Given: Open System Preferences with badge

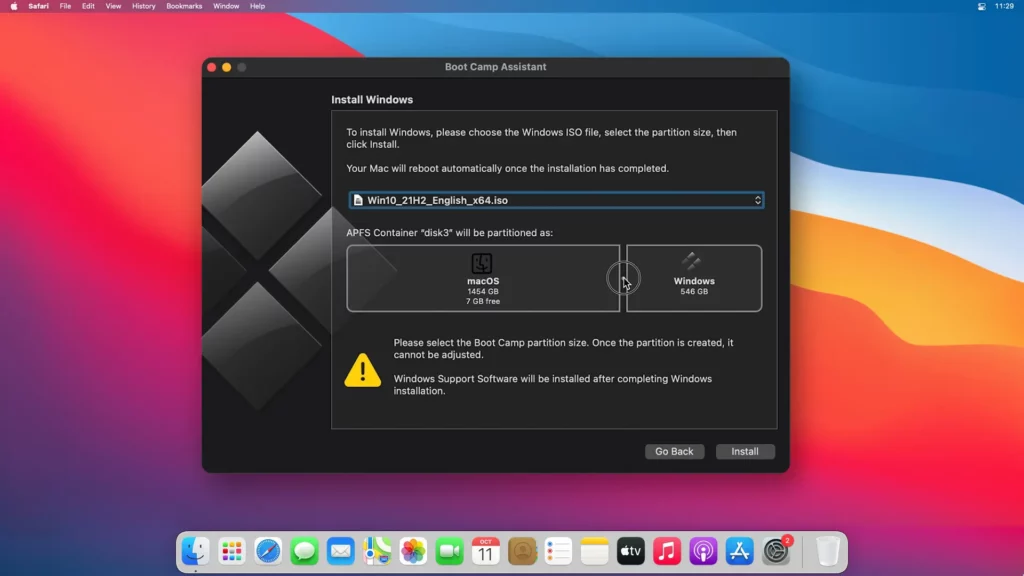Looking at the screenshot, I should [x=776, y=552].
